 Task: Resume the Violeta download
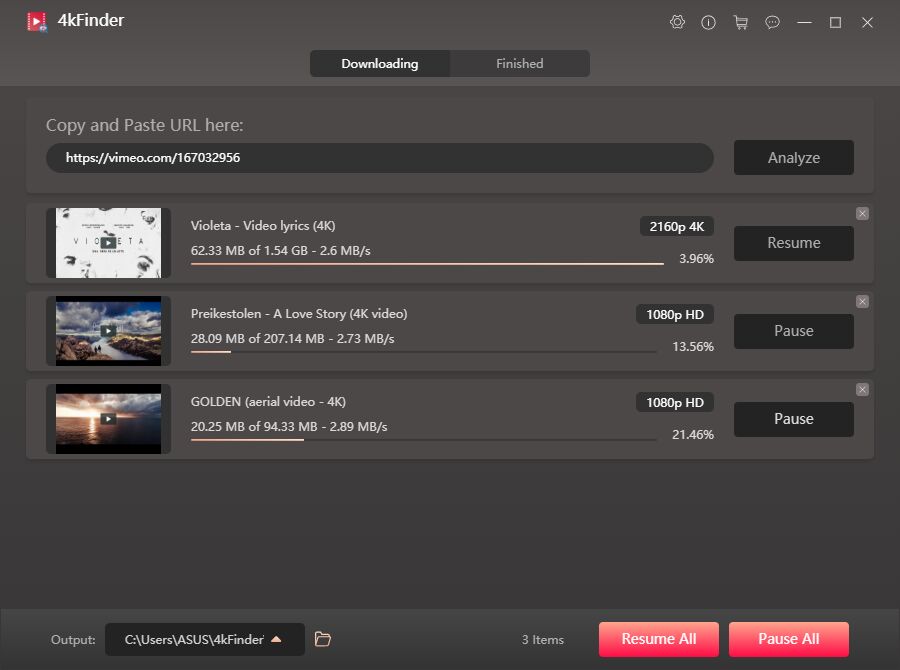point(793,243)
